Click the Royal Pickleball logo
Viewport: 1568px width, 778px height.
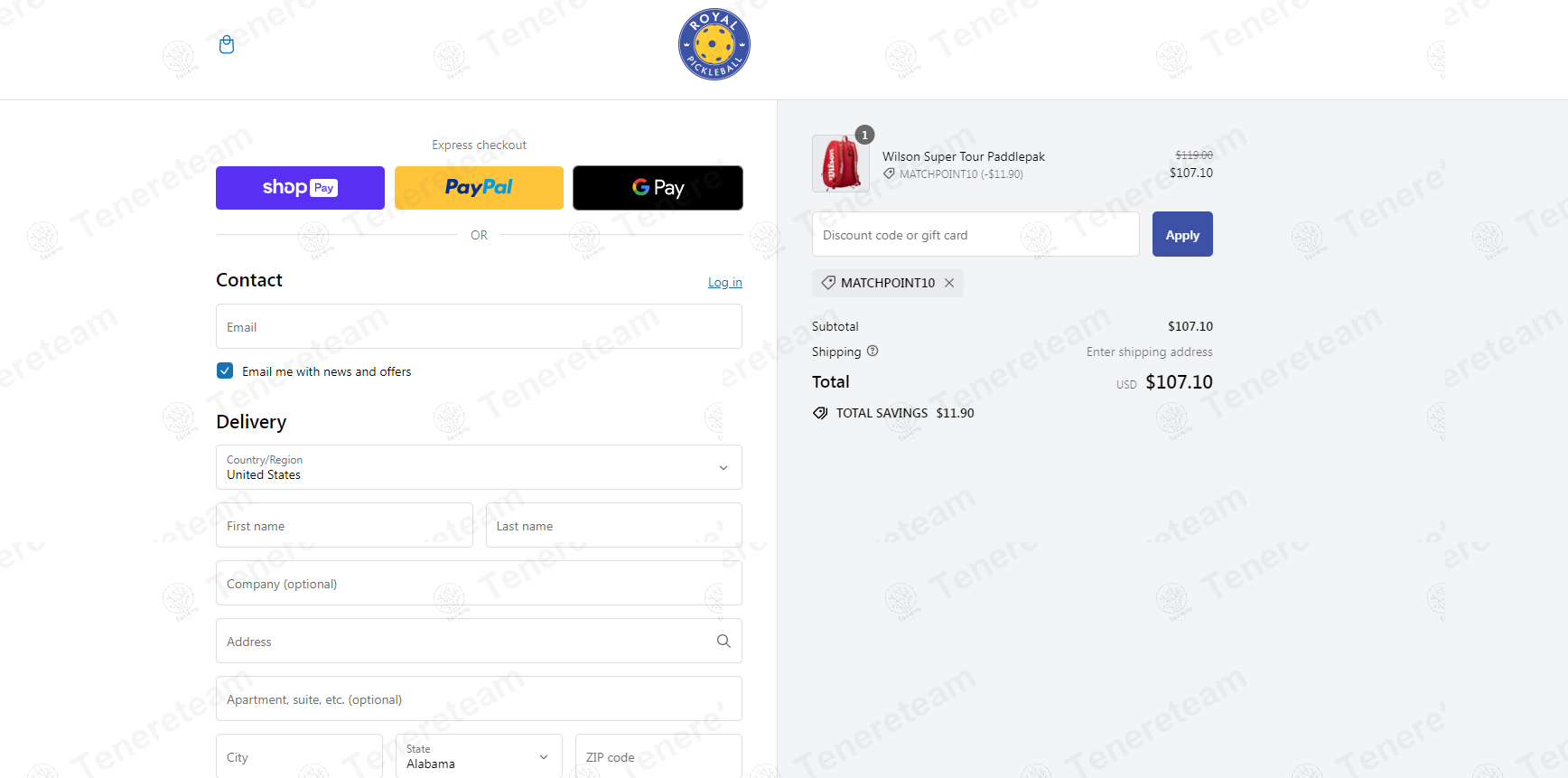click(714, 44)
